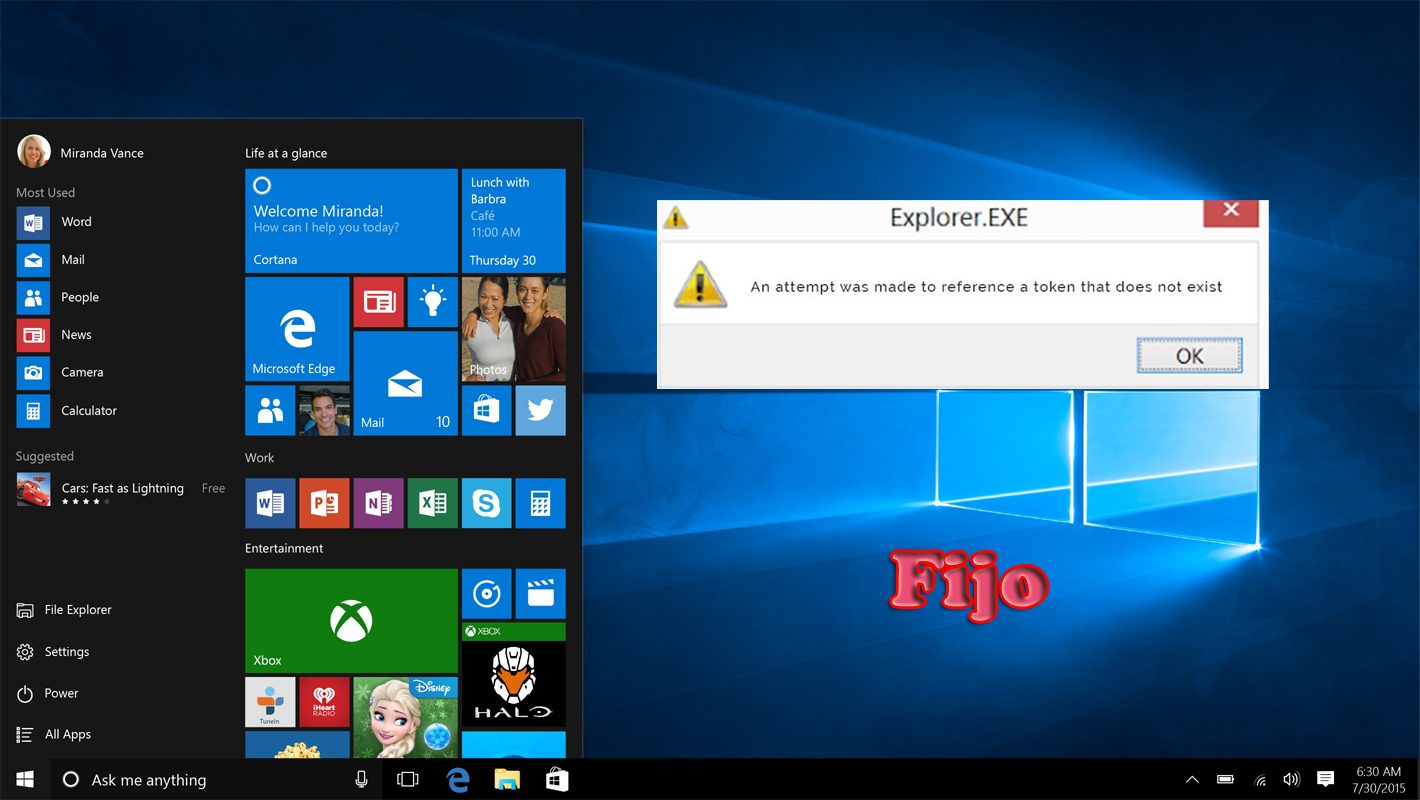Open the Excel tile in Work
The width and height of the screenshot is (1420, 800).
(432, 503)
